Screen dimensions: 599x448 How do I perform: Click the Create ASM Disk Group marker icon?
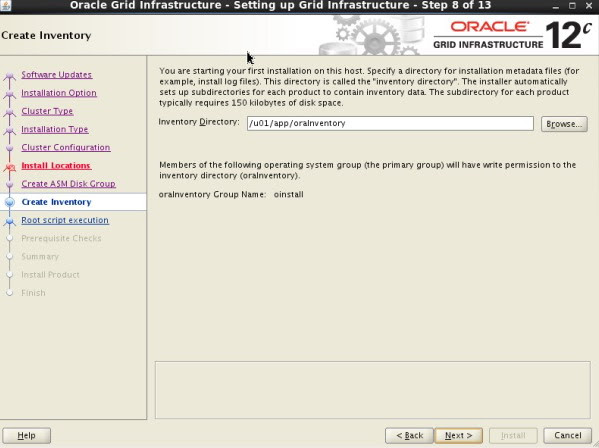[x=10, y=184]
